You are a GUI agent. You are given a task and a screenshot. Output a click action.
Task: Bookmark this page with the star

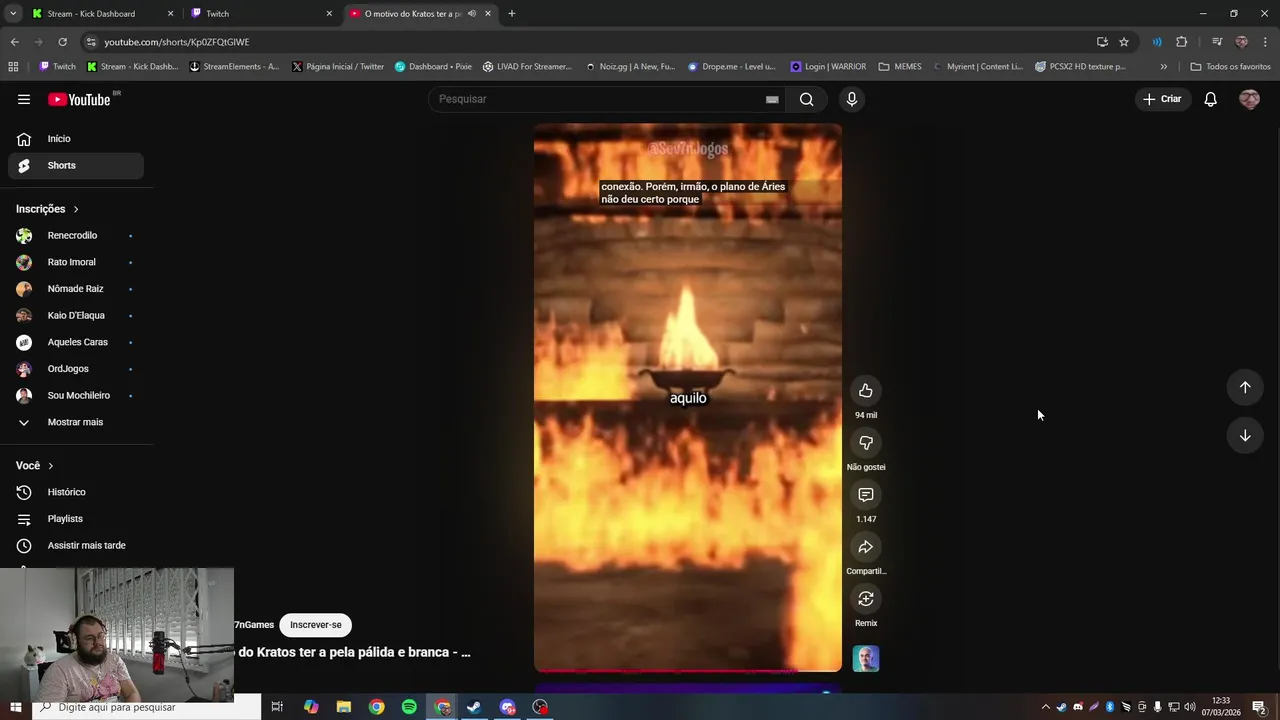tap(1124, 42)
